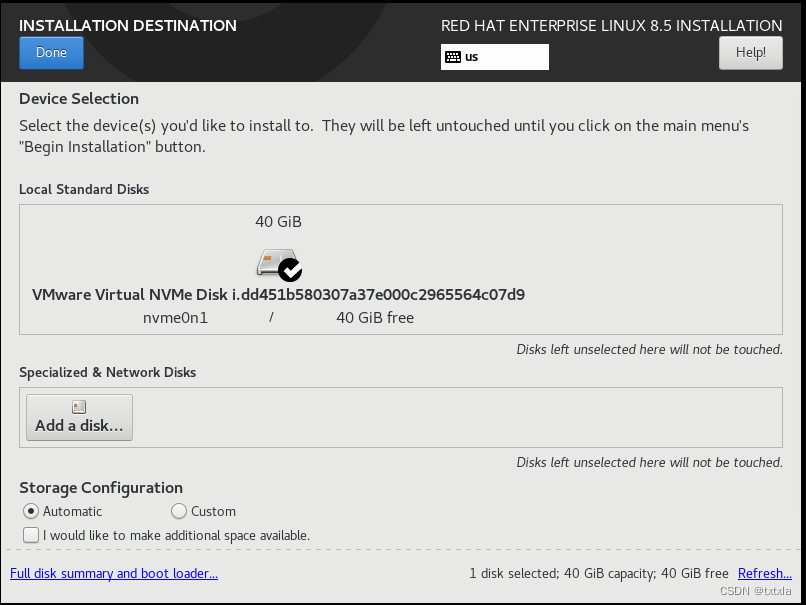This screenshot has height=605, width=806.
Task: Open the Help! button
Action: pos(750,52)
